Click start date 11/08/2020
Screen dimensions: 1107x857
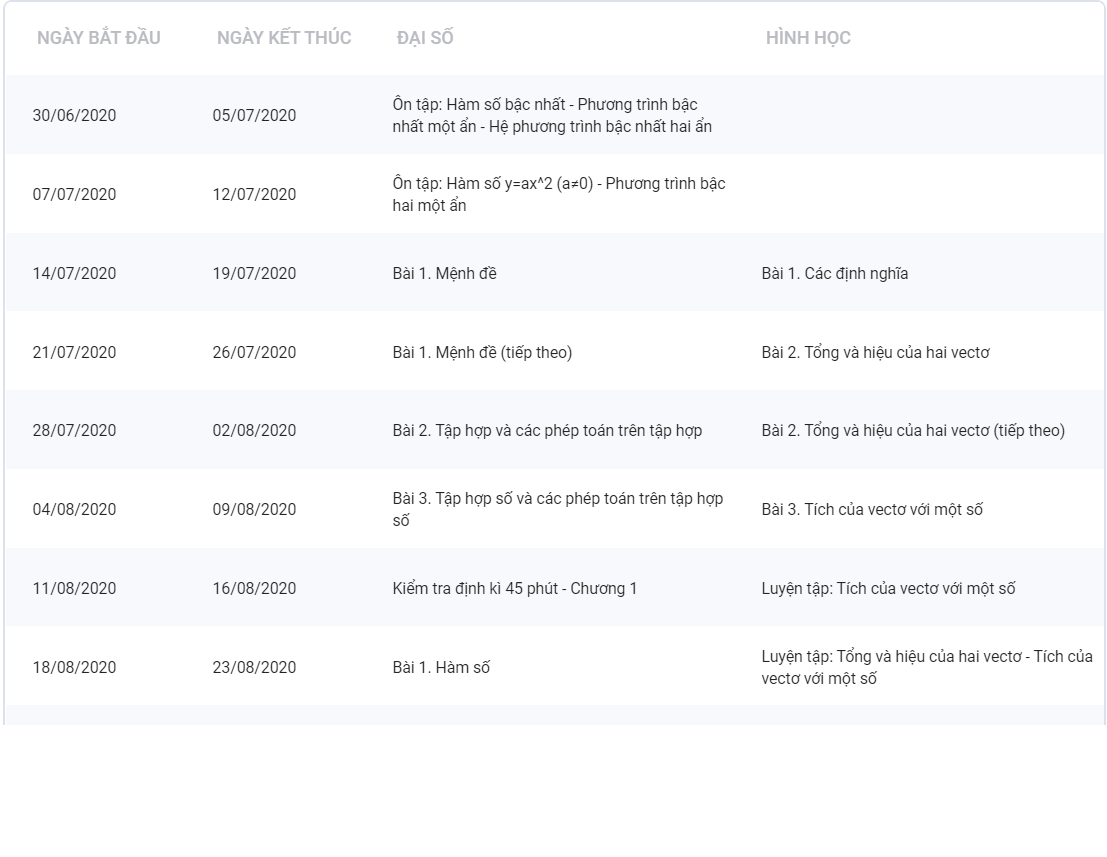coord(74,589)
